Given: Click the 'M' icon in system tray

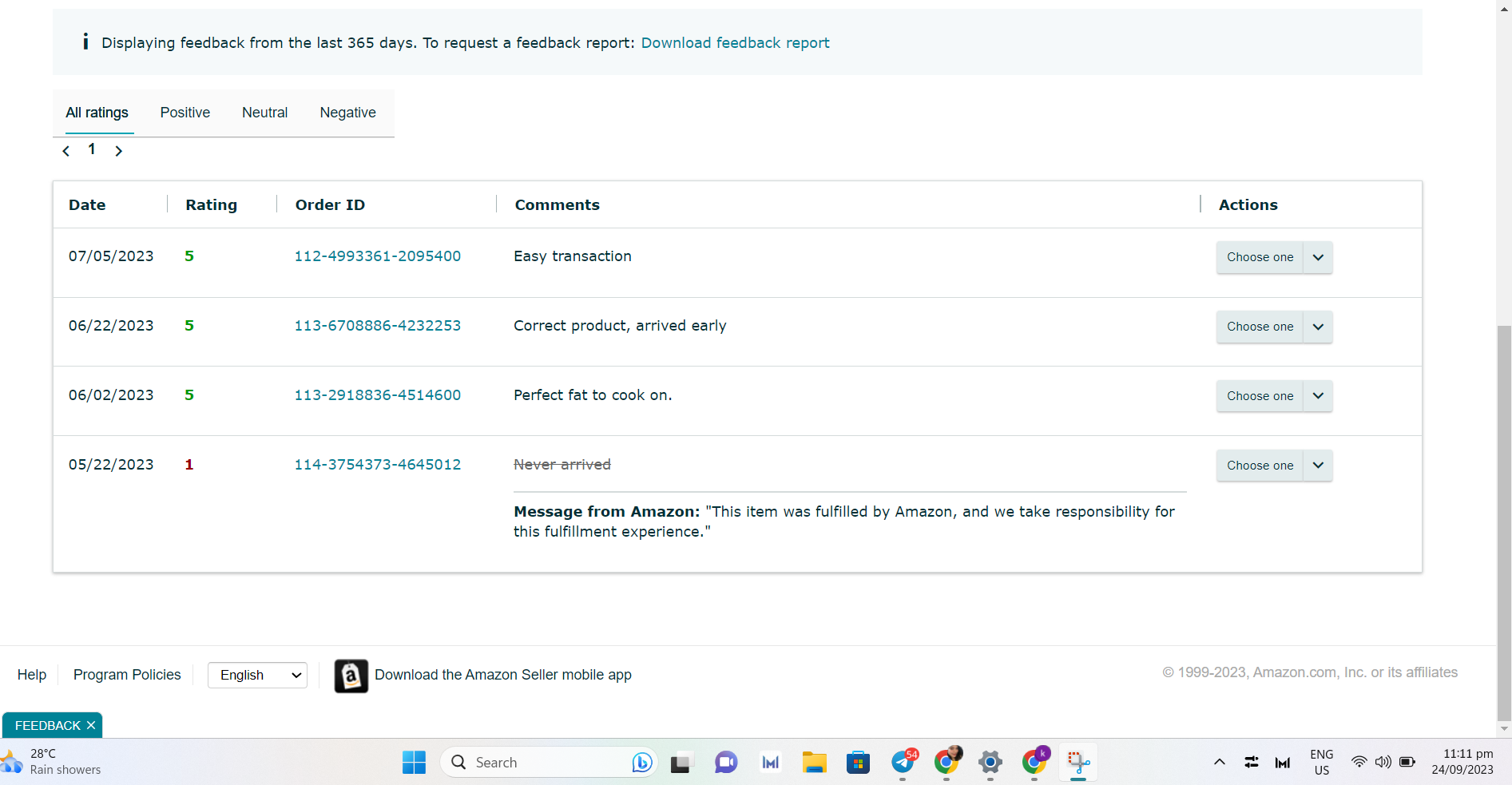Looking at the screenshot, I should click(1283, 763).
